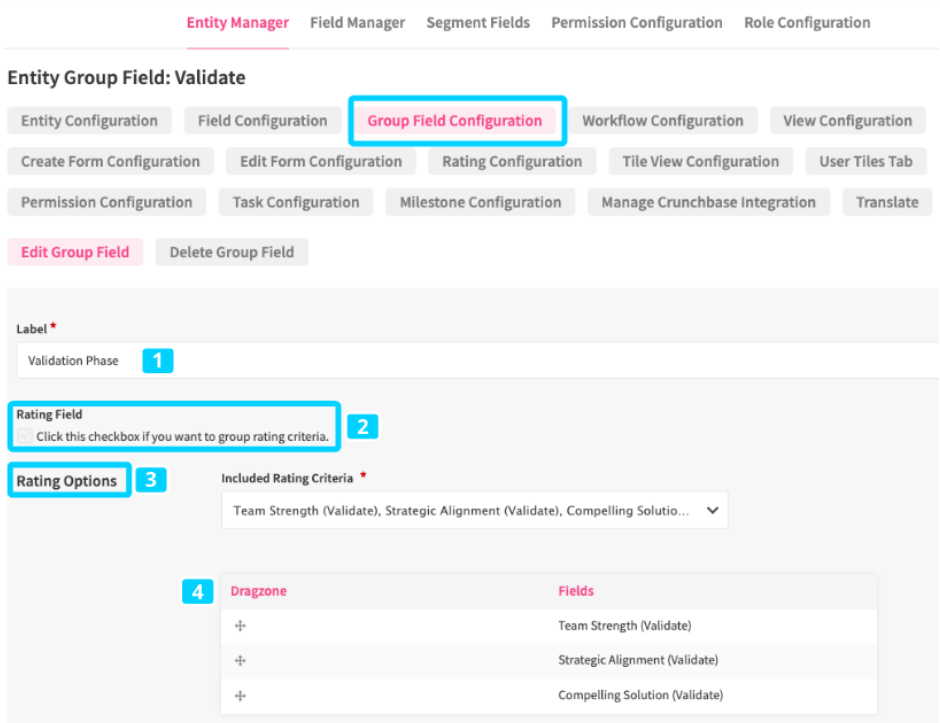Click the Translate button

[886, 202]
